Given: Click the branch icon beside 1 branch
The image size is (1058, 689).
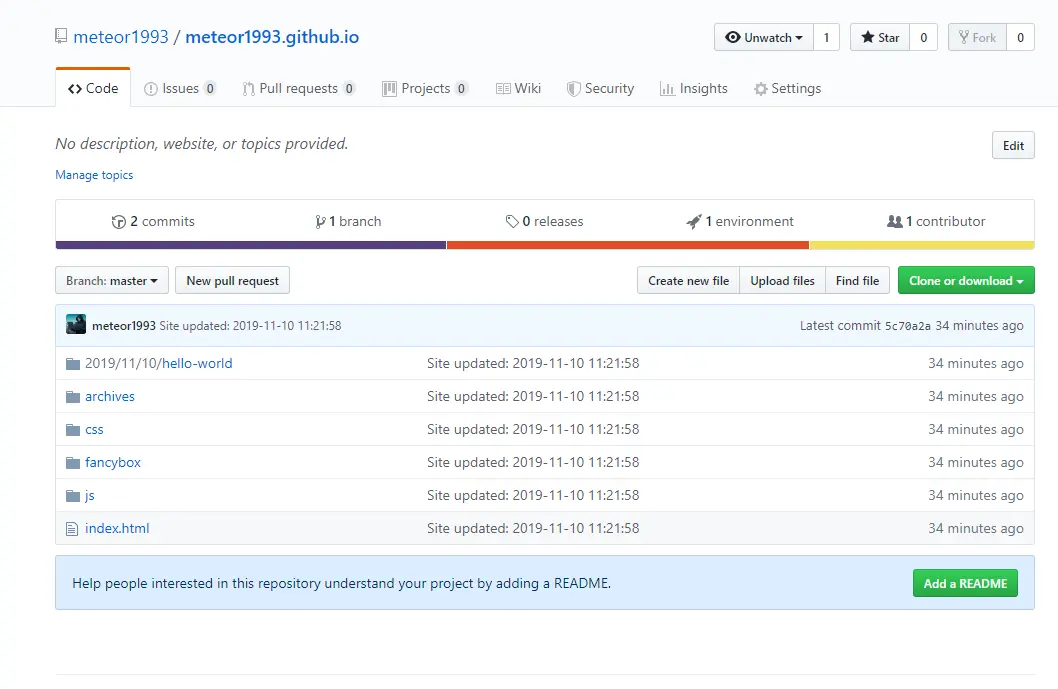Looking at the screenshot, I should pyautogui.click(x=320, y=221).
